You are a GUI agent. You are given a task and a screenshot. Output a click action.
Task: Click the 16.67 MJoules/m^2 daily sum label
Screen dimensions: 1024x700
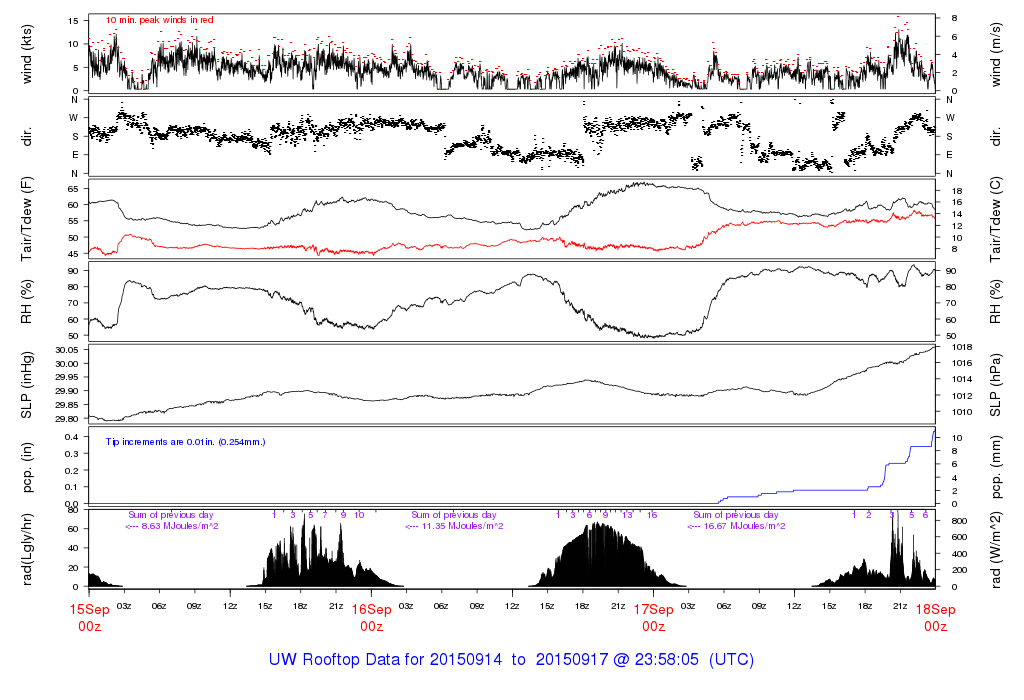(737, 526)
